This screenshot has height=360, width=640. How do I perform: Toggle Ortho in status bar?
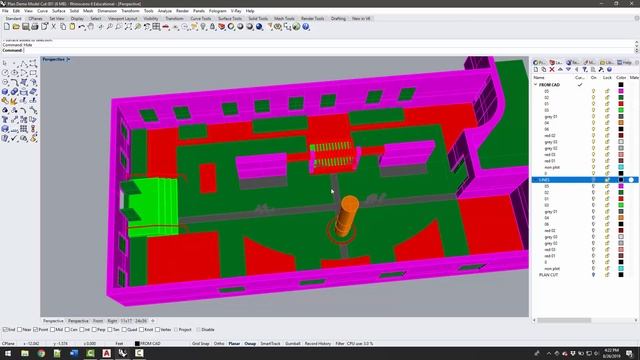point(219,344)
